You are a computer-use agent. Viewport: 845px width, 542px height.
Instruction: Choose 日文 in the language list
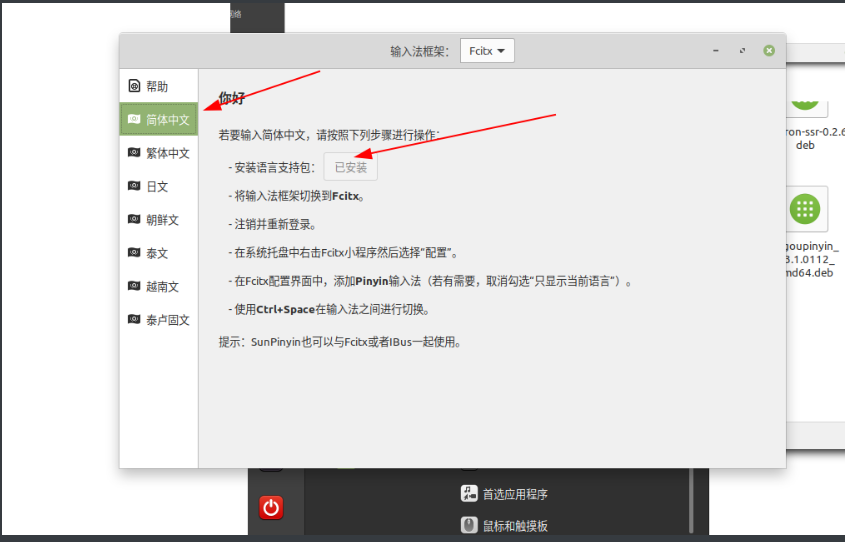(158, 186)
